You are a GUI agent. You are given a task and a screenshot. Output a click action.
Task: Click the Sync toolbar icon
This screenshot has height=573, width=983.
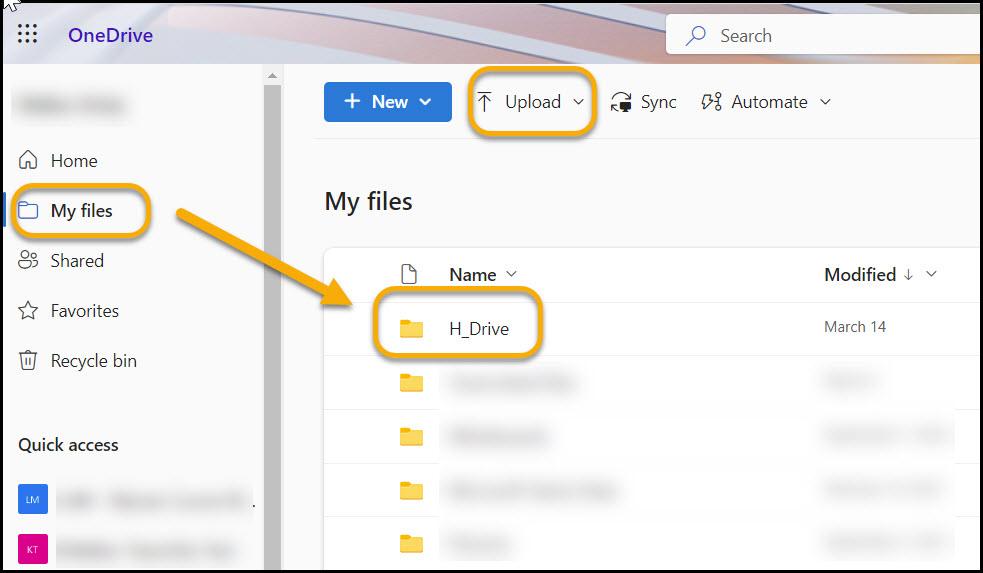[x=622, y=102]
